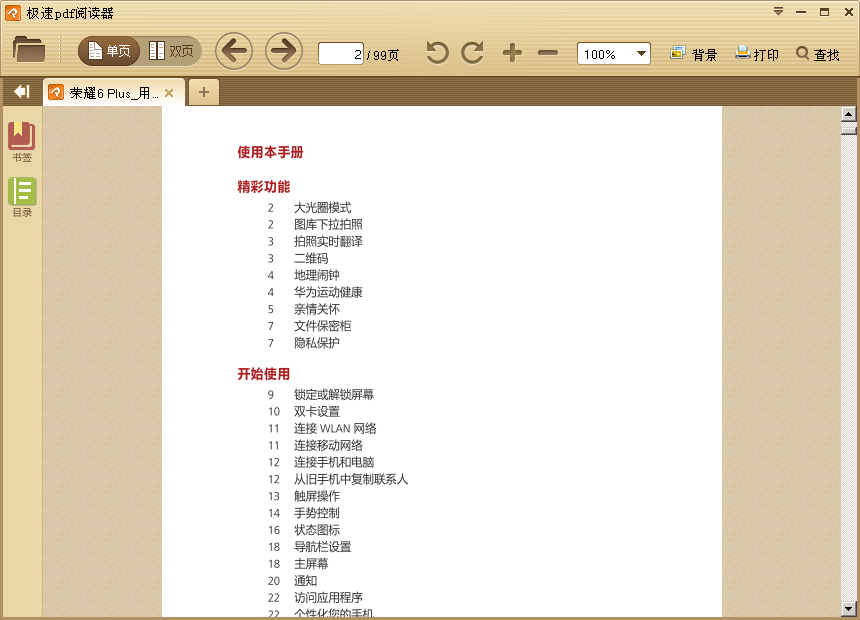Rotate the page clockwise
The height and width of the screenshot is (620, 860).
point(471,53)
